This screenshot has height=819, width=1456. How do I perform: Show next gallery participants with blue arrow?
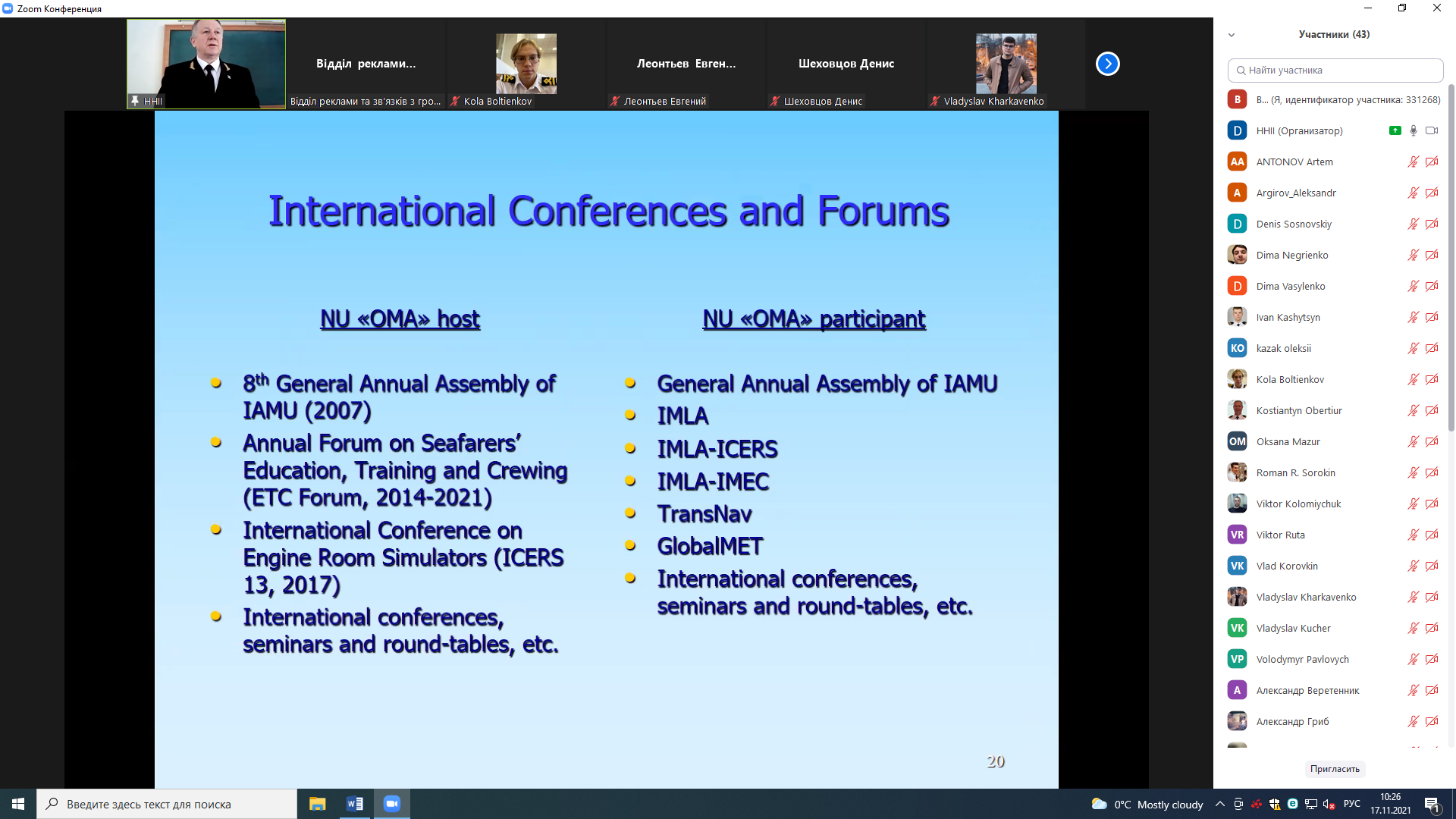(1107, 64)
